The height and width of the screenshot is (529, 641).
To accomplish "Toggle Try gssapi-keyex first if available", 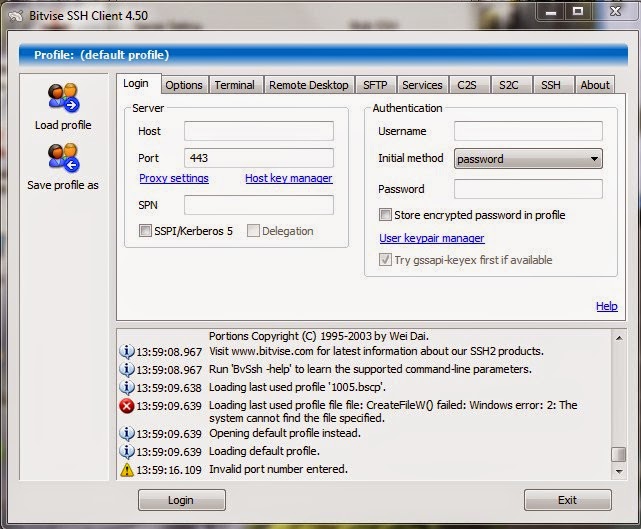I will point(385,260).
